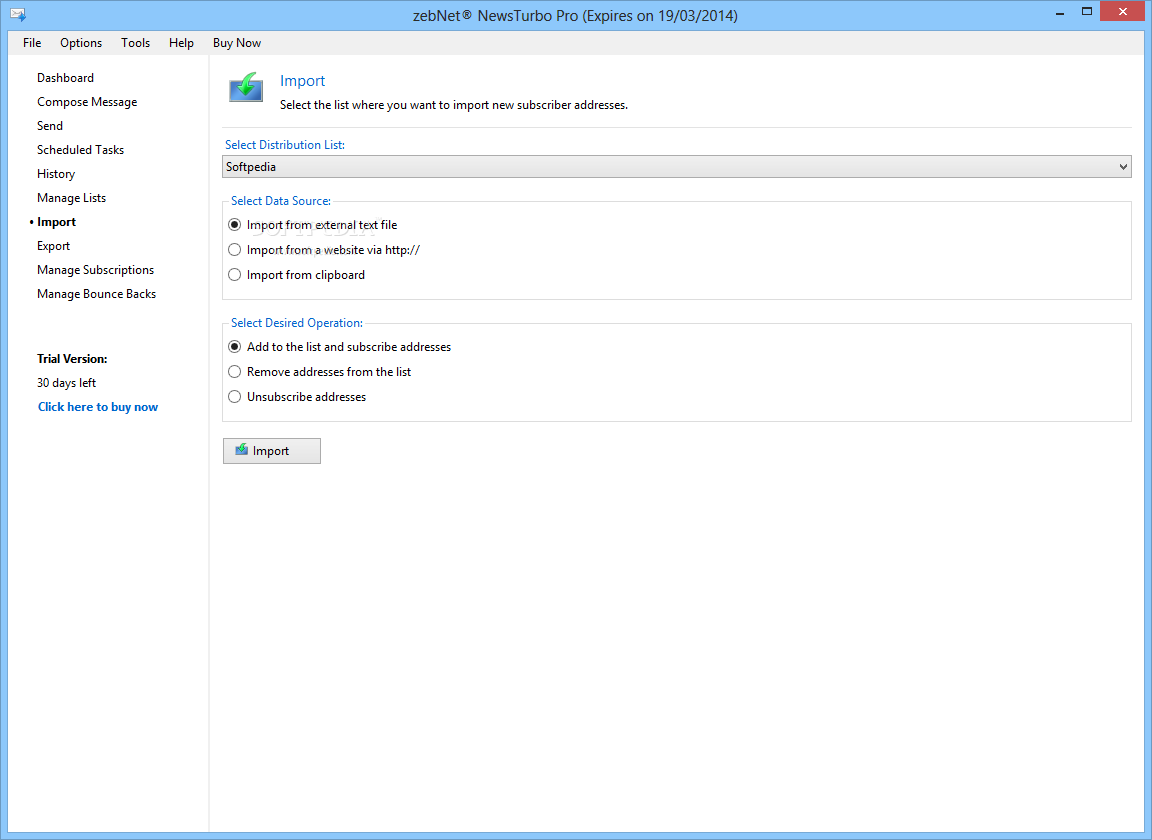The width and height of the screenshot is (1152, 840).
Task: Expand the Softpedia distribution list dropdown
Action: point(677,167)
